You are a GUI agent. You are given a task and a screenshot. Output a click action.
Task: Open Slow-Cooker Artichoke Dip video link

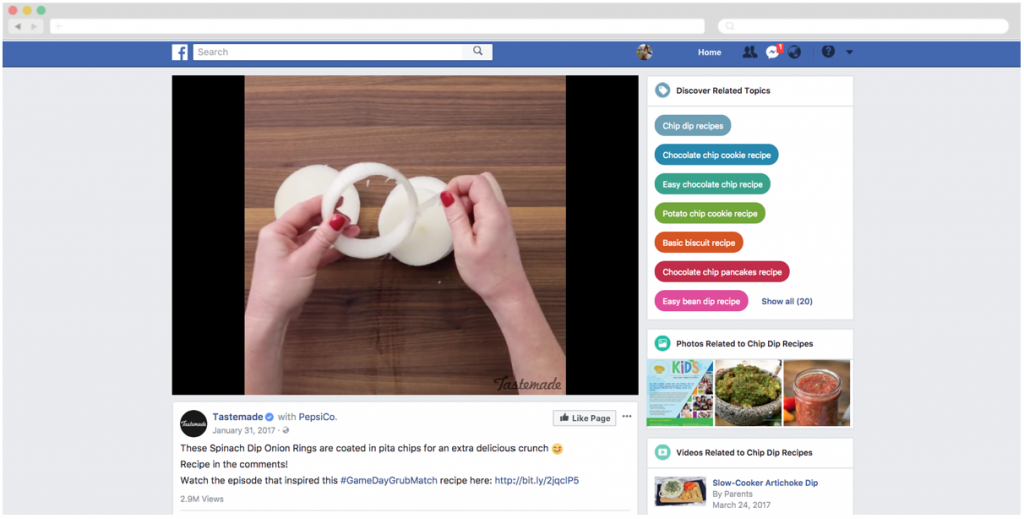pos(765,483)
